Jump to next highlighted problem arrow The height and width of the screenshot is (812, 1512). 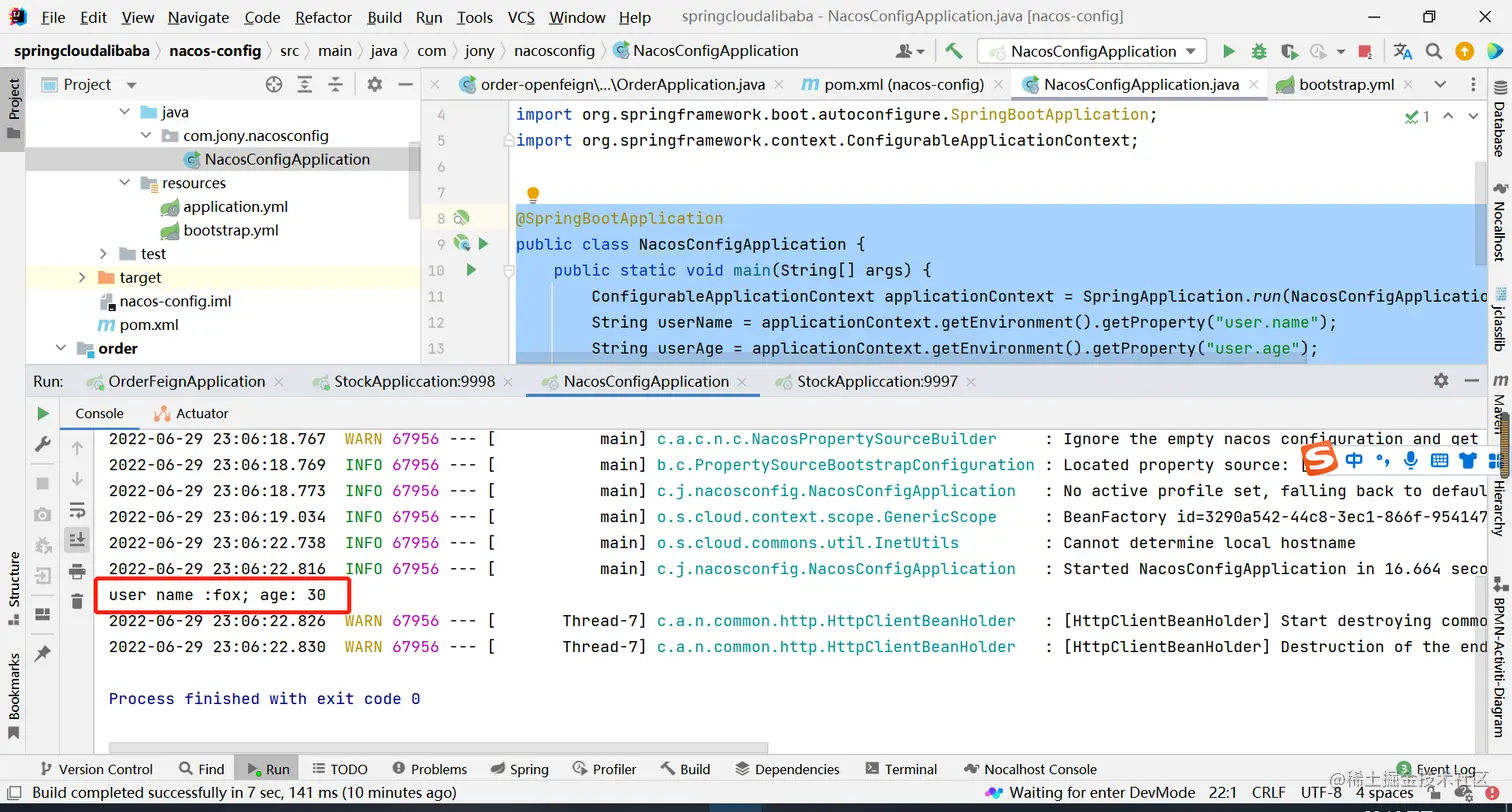1472,117
